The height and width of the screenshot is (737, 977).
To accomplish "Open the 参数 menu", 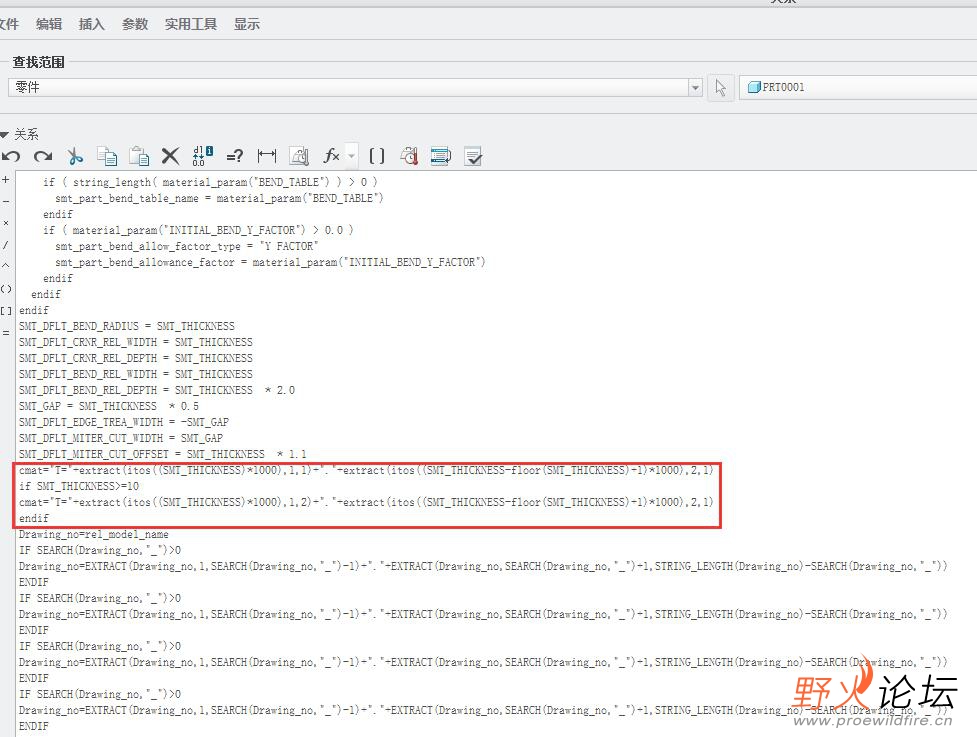I will (135, 24).
